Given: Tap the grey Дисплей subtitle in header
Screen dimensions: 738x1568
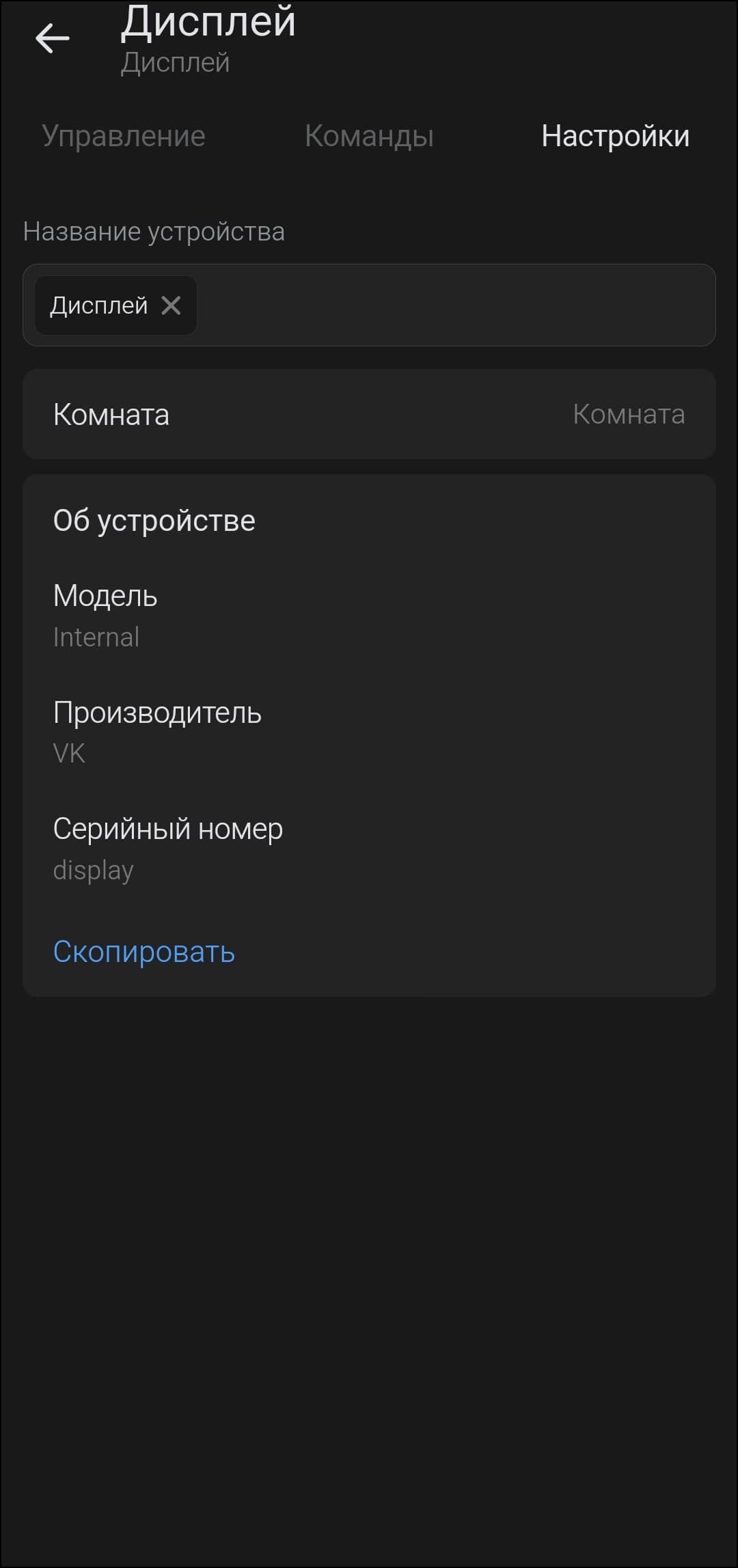Looking at the screenshot, I should point(175,63).
